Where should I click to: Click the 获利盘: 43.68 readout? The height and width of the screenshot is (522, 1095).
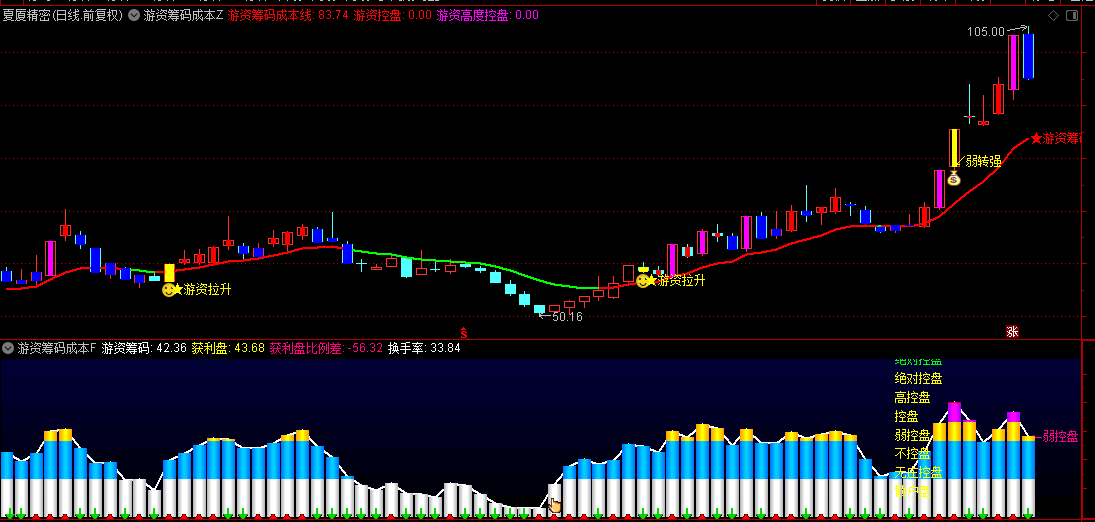click(228, 348)
